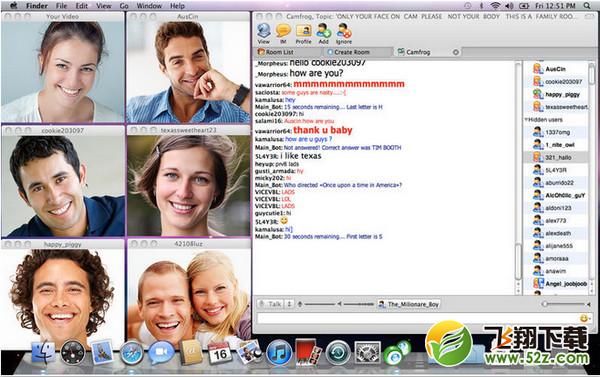
Task: Click the Talk button
Action: point(271,304)
